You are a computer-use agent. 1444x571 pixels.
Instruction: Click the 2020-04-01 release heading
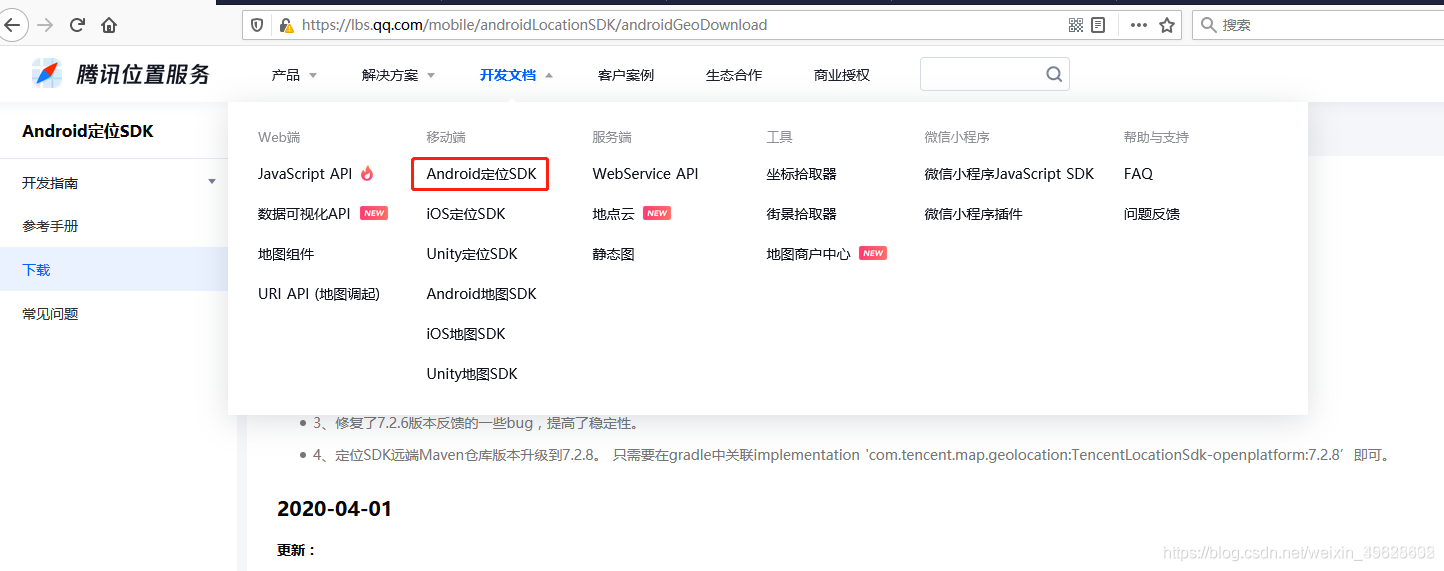(335, 509)
